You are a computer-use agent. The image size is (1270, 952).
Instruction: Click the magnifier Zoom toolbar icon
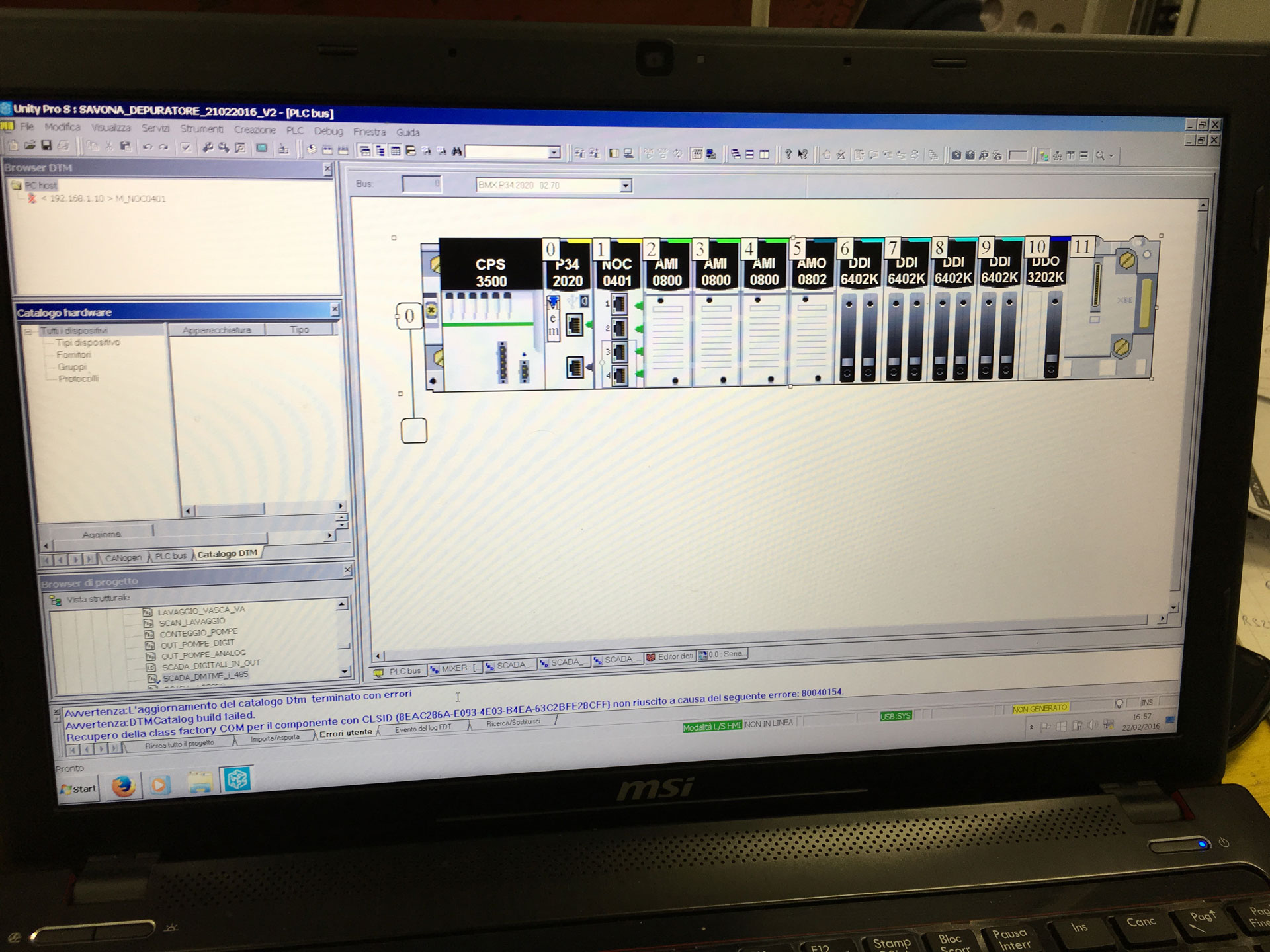[1100, 156]
